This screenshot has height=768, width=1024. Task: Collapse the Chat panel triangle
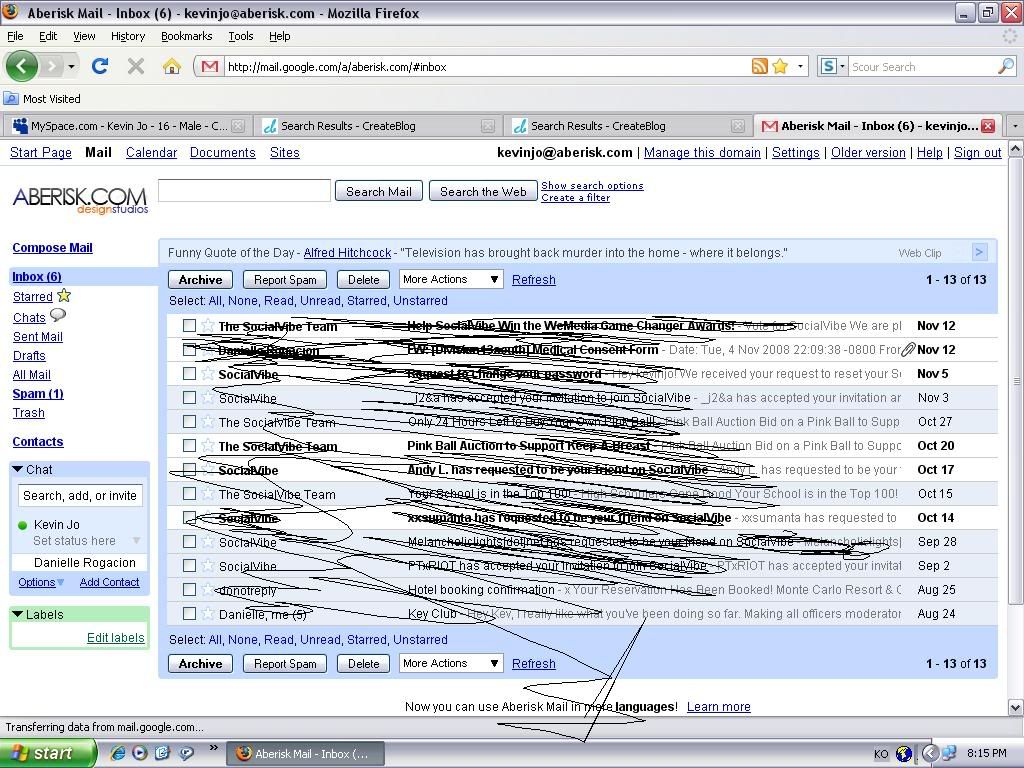click(18, 469)
